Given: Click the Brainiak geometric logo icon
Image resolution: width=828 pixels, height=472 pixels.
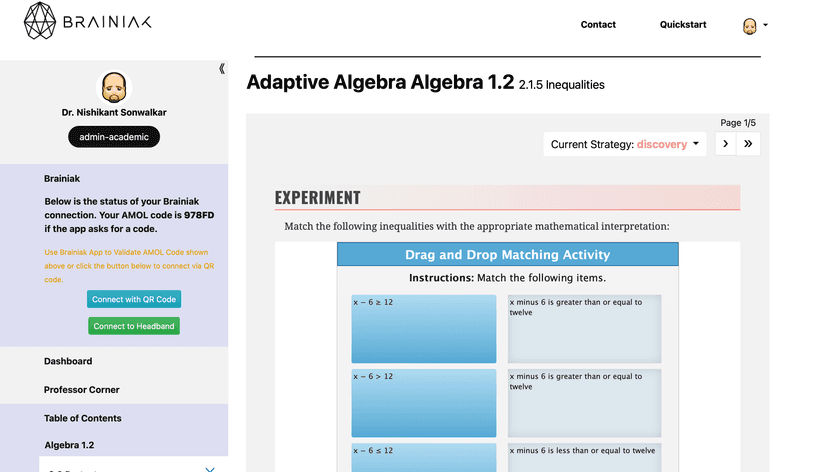Looking at the screenshot, I should (x=40, y=21).
